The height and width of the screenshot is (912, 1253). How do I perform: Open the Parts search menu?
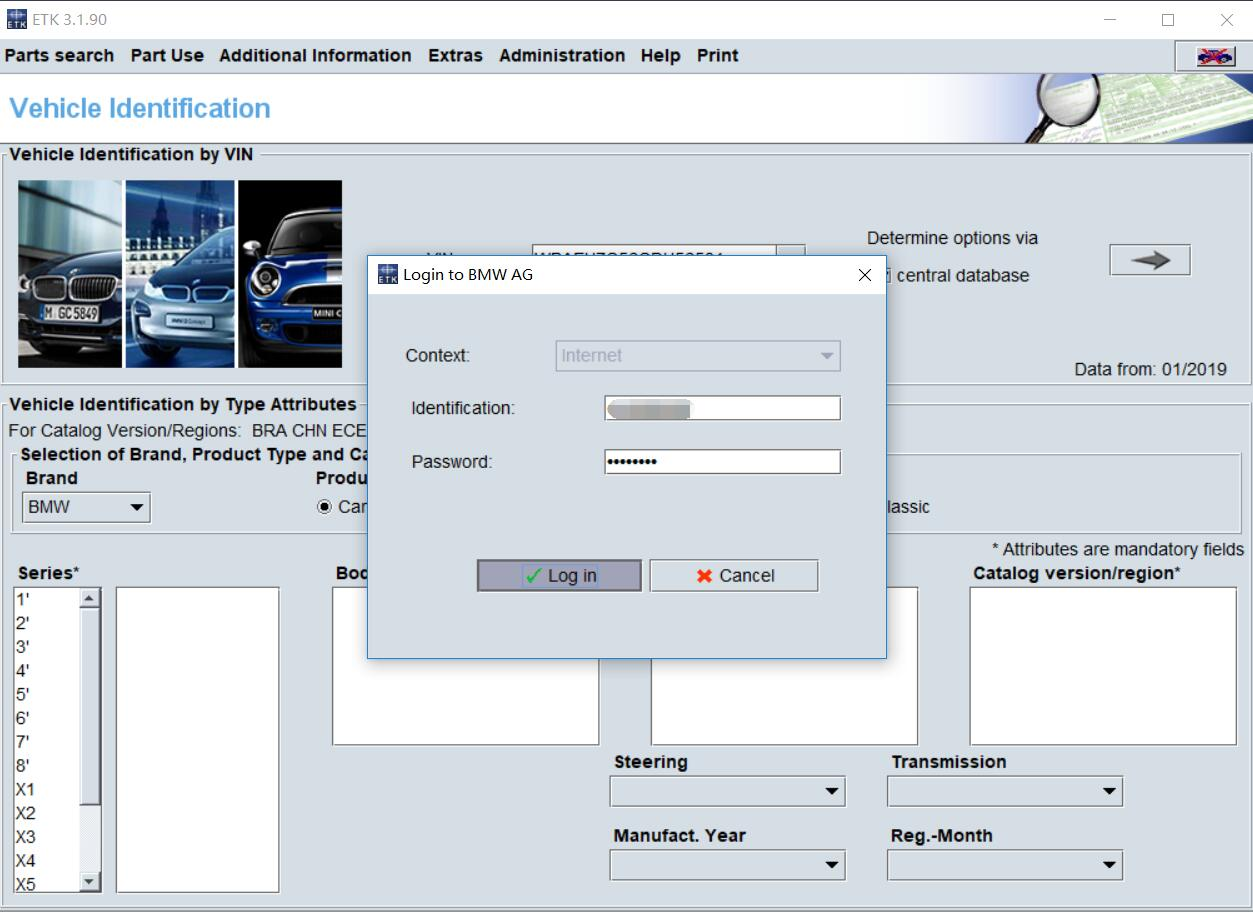pyautogui.click(x=59, y=56)
